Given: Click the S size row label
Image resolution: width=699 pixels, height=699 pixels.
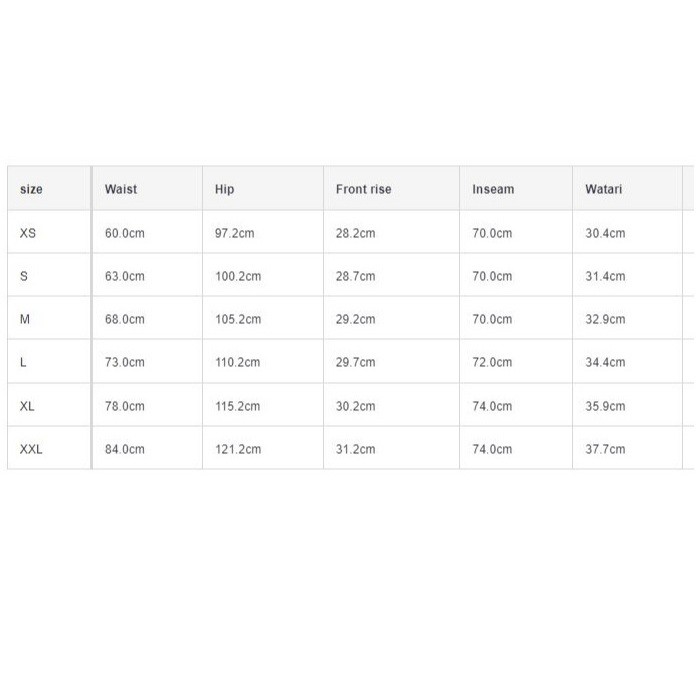Looking at the screenshot, I should (x=24, y=276).
